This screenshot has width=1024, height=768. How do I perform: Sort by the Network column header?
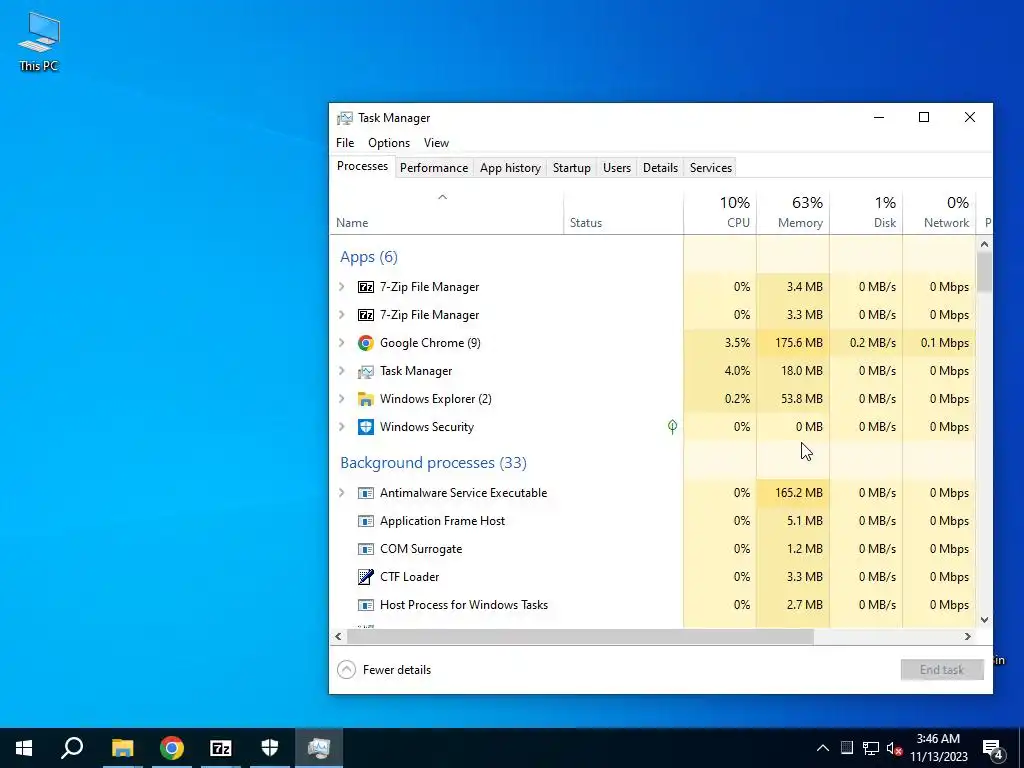click(x=939, y=212)
